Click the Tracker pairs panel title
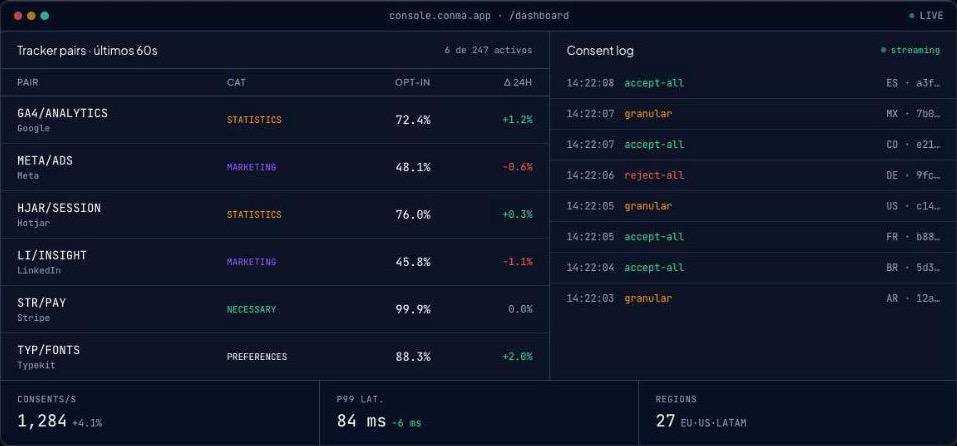The image size is (957, 446). (x=87, y=51)
